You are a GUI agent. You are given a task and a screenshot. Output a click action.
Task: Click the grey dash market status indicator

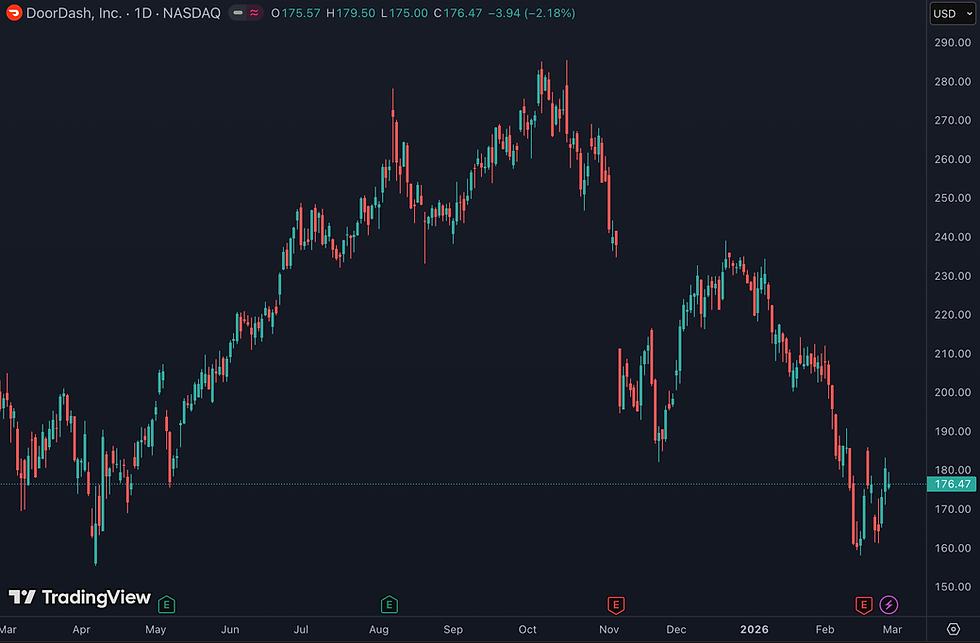point(238,12)
